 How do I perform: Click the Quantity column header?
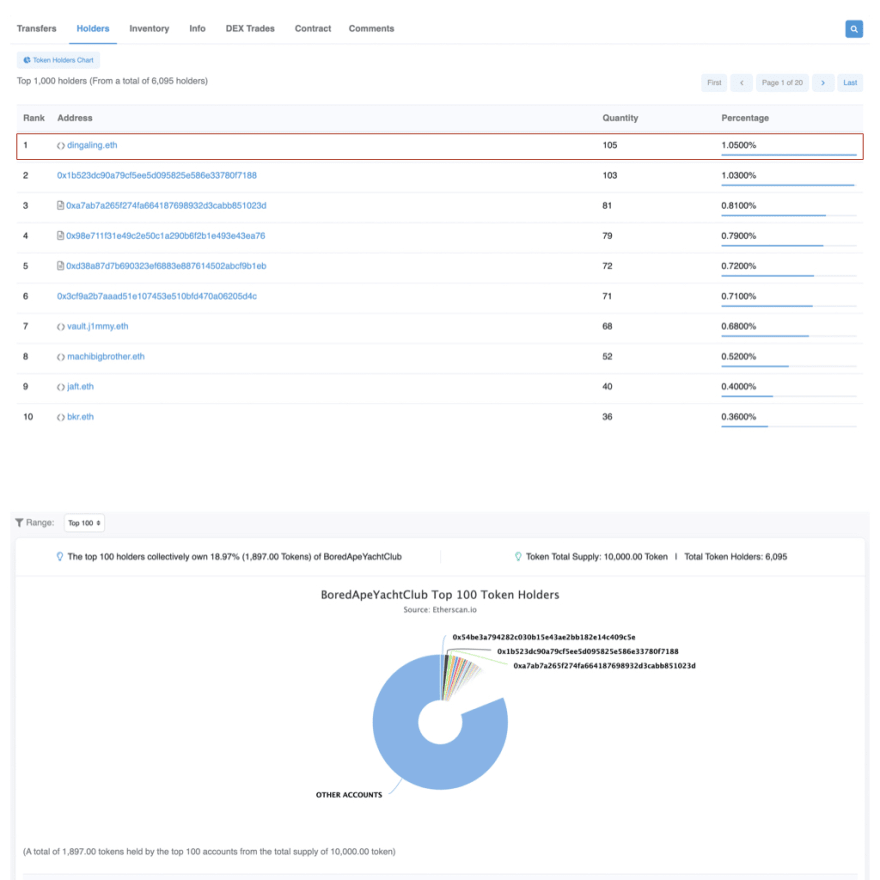(x=620, y=118)
